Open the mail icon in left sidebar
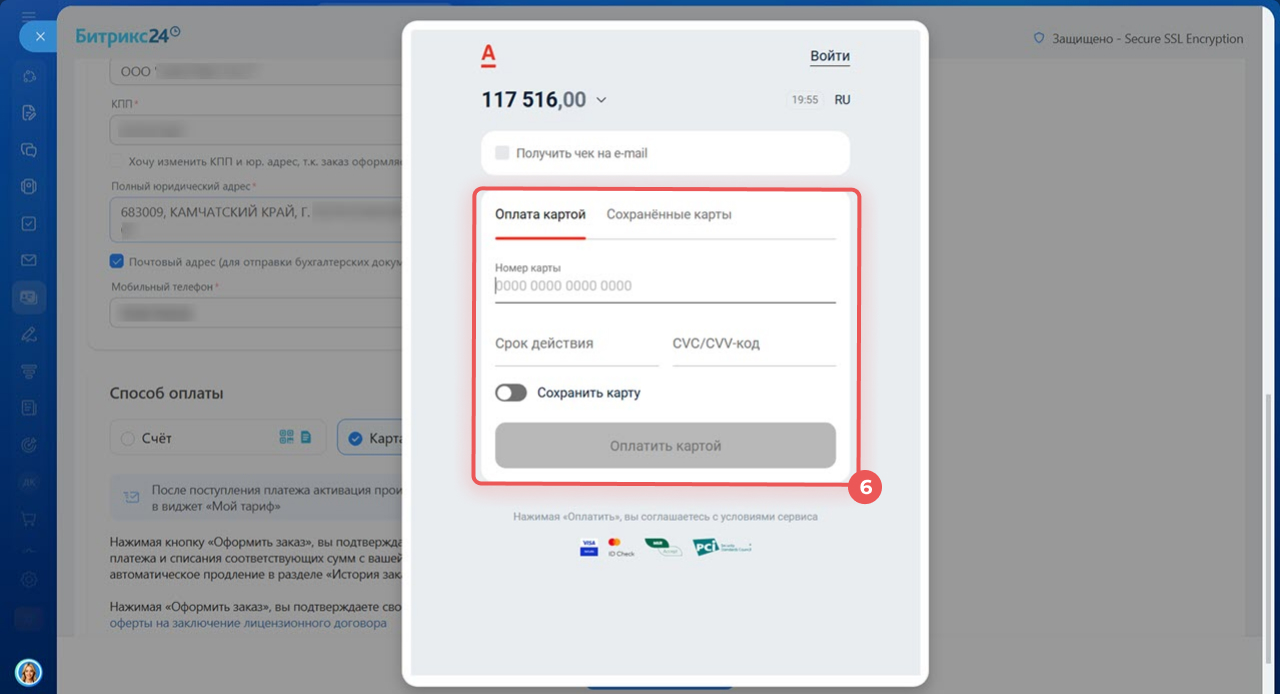This screenshot has width=1280, height=694. click(x=29, y=260)
